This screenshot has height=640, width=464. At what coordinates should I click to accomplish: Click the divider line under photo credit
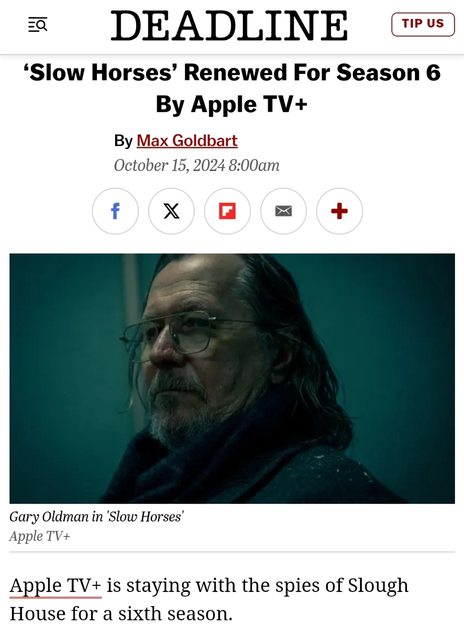(x=232, y=552)
